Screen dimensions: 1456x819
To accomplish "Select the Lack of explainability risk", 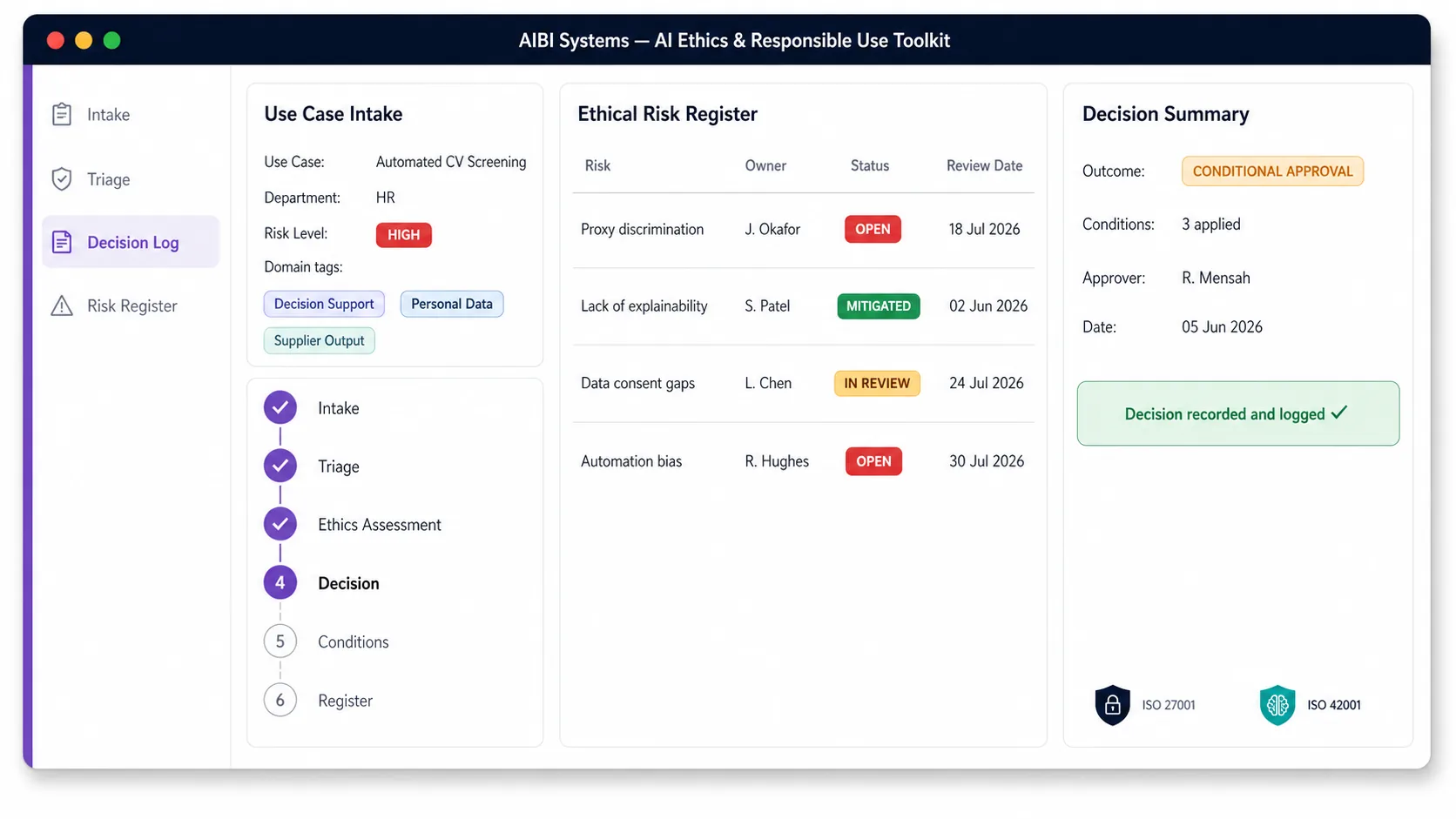I will click(x=644, y=305).
